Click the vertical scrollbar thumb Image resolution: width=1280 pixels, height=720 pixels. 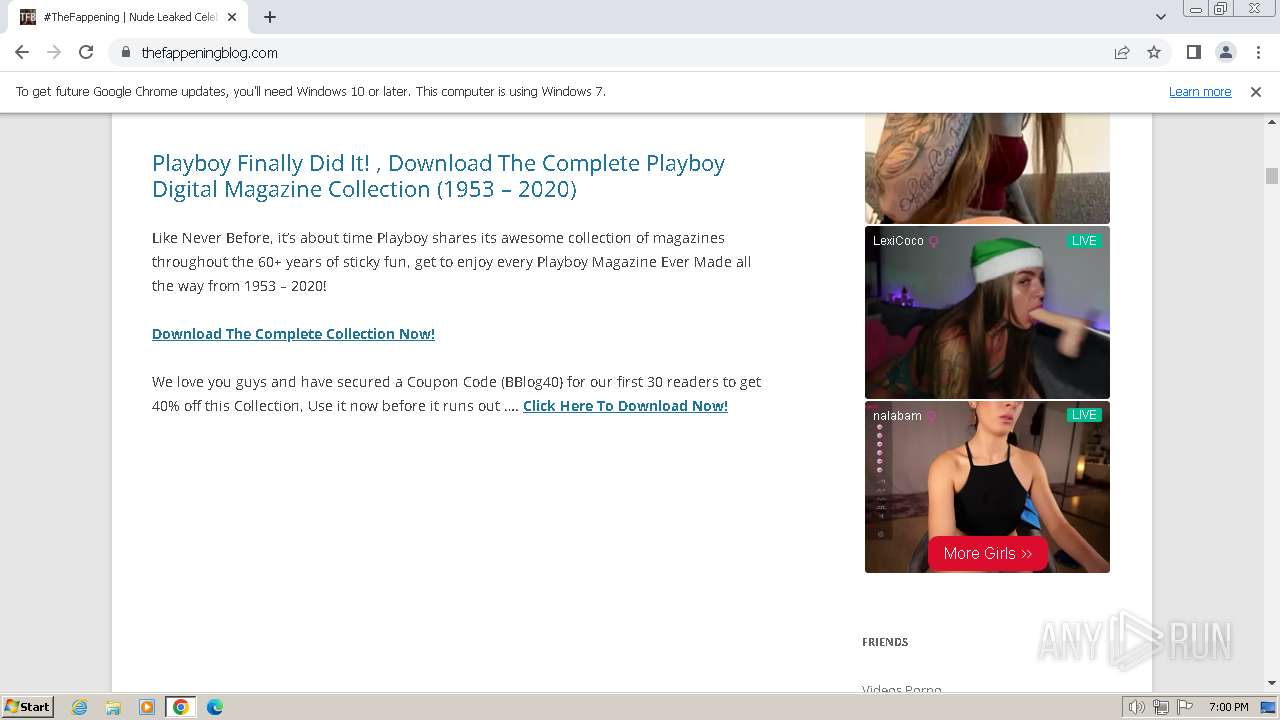[x=1271, y=176]
